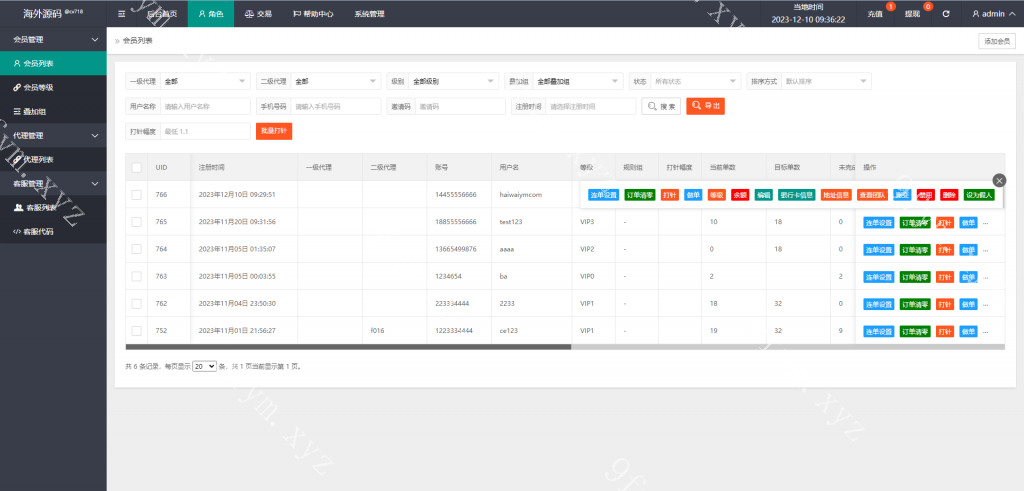Check the row checkbox for UID 752
The image size is (1024, 491).
(x=136, y=331)
